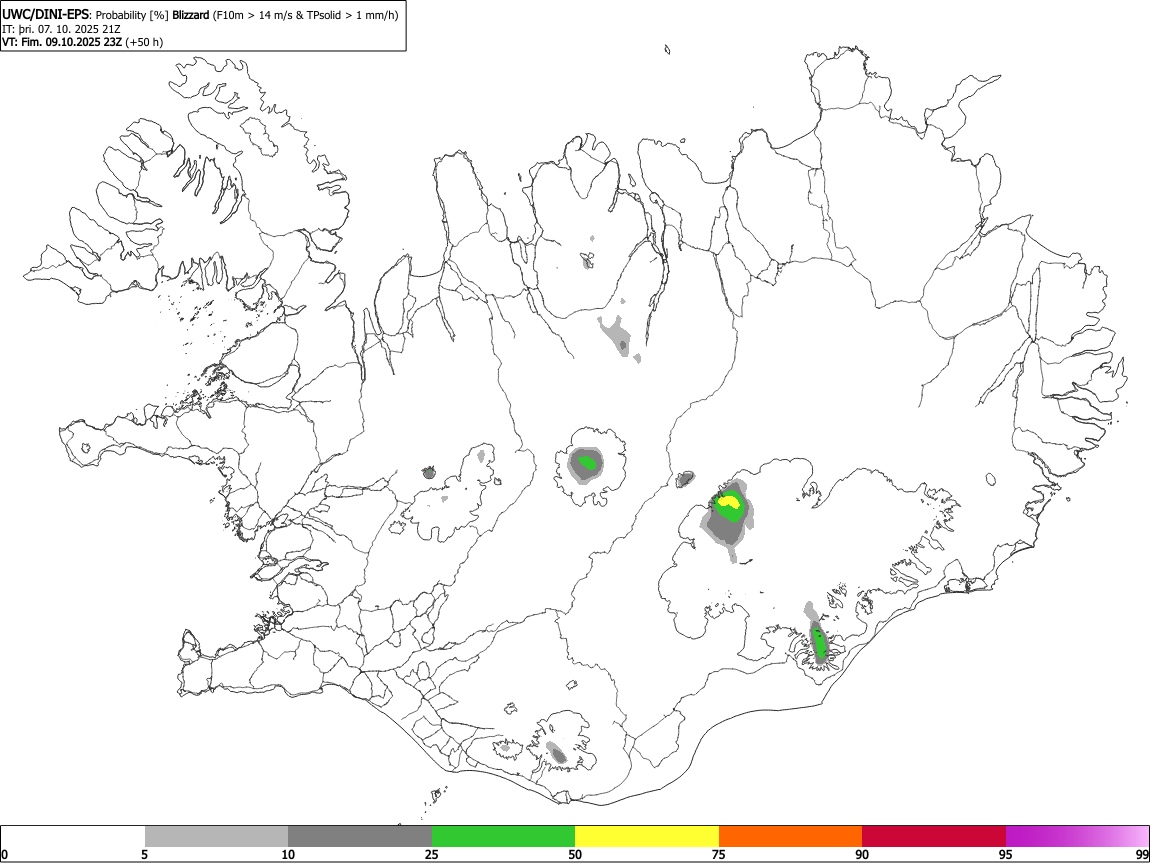Screen dimensions: 1150x863
Task: Click the dark gray 10-25% legend swatch
Action: tap(360, 836)
